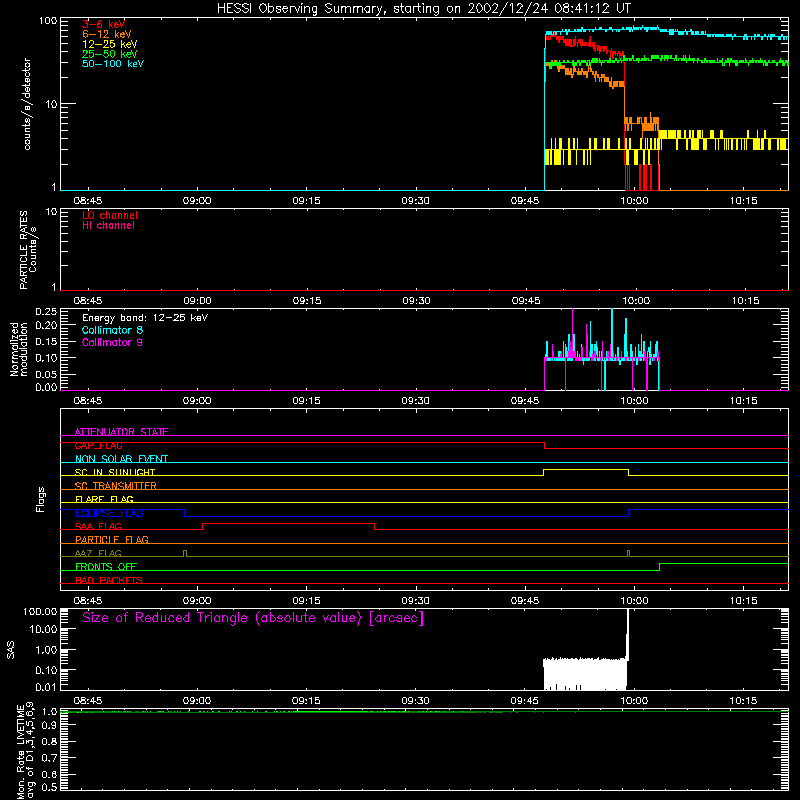Click the 100.00 tick on the SAS axis

pos(40,611)
